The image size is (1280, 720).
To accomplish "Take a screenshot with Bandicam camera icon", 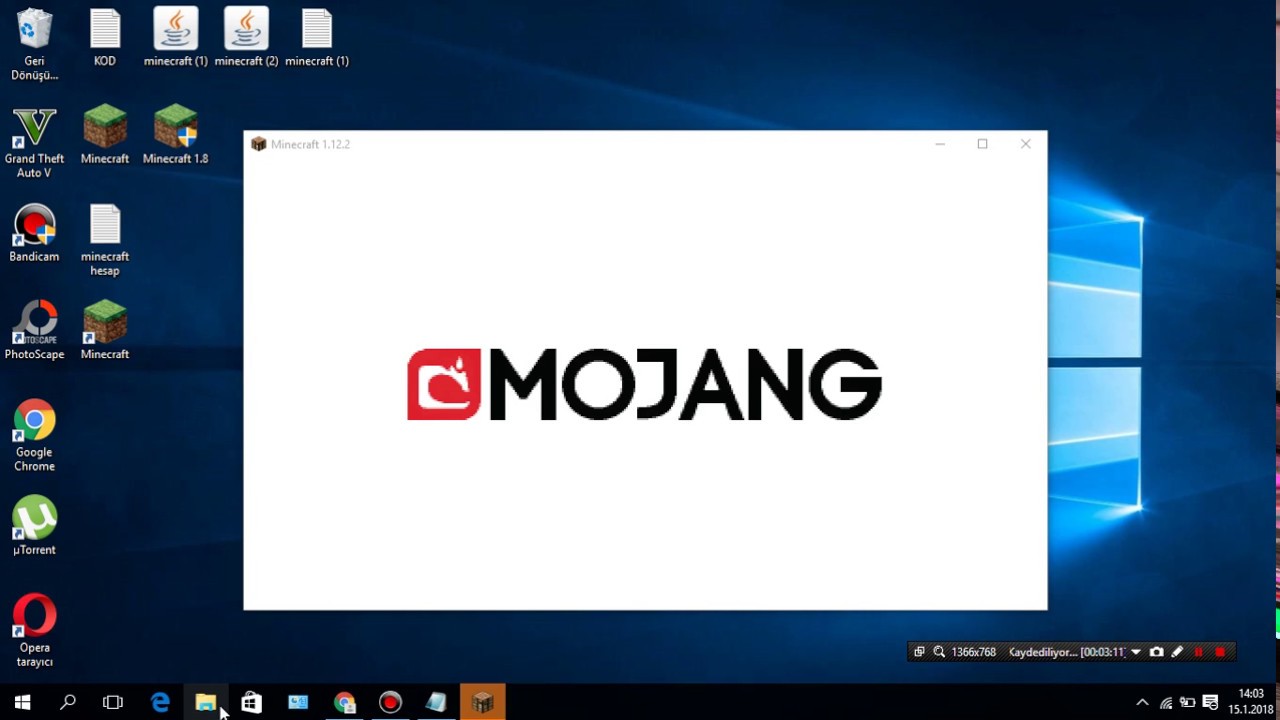I will 1156,652.
